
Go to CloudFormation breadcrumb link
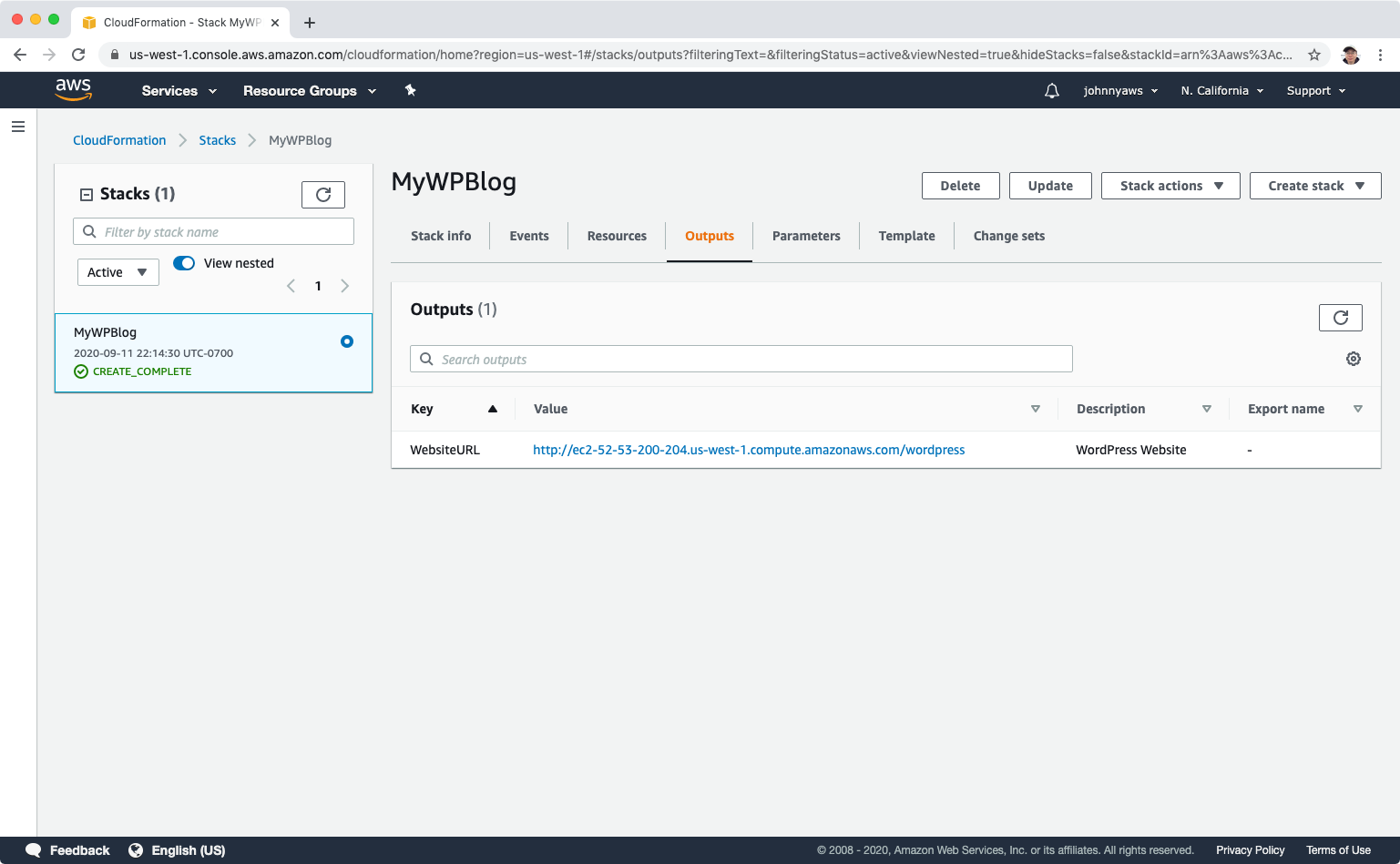pyautogui.click(x=119, y=140)
